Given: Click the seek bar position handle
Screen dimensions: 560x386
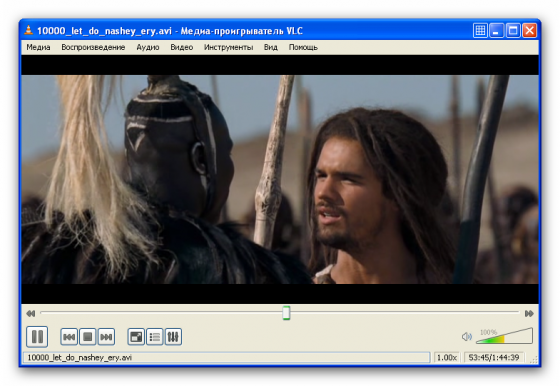Looking at the screenshot, I should click(x=286, y=313).
